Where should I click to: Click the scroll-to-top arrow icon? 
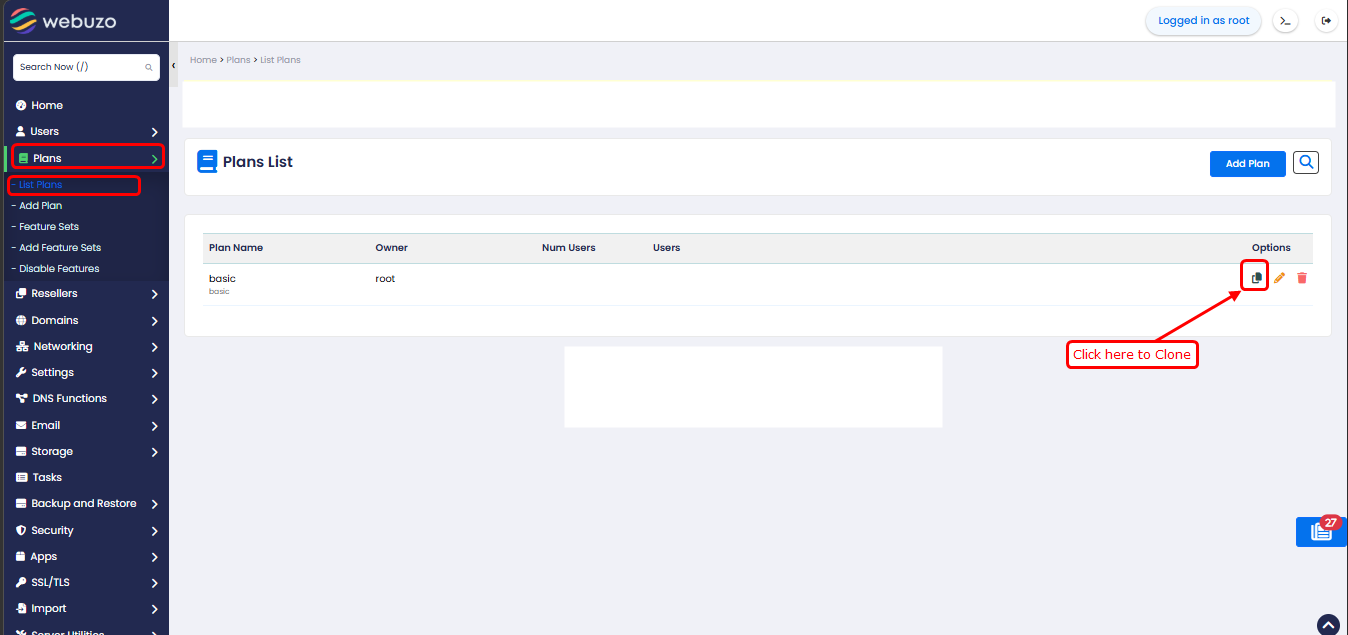[x=1327, y=624]
